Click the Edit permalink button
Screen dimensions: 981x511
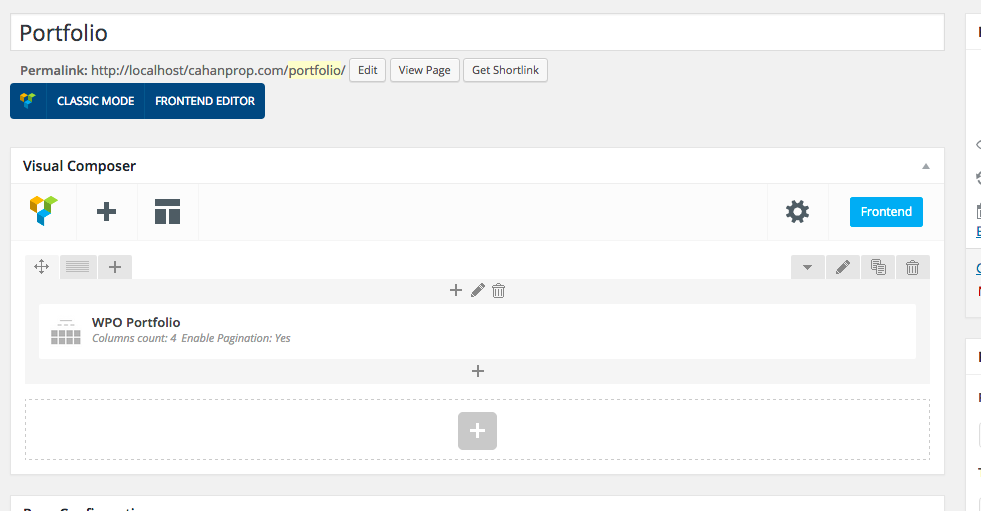point(367,70)
